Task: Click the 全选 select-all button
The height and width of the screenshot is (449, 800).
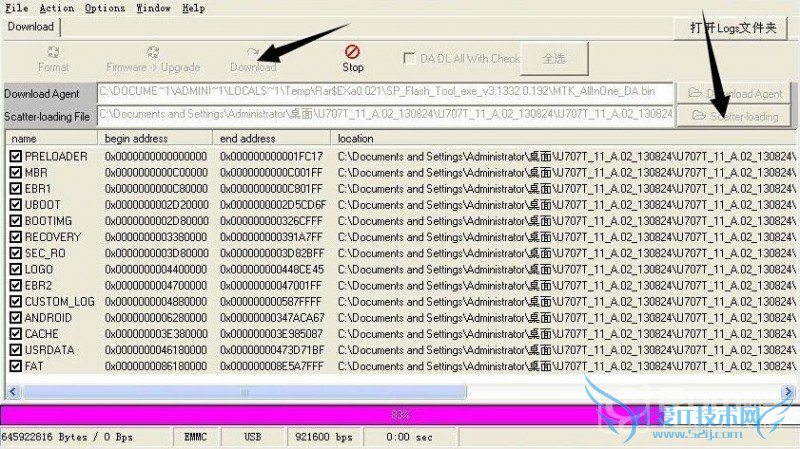Action: 554,59
